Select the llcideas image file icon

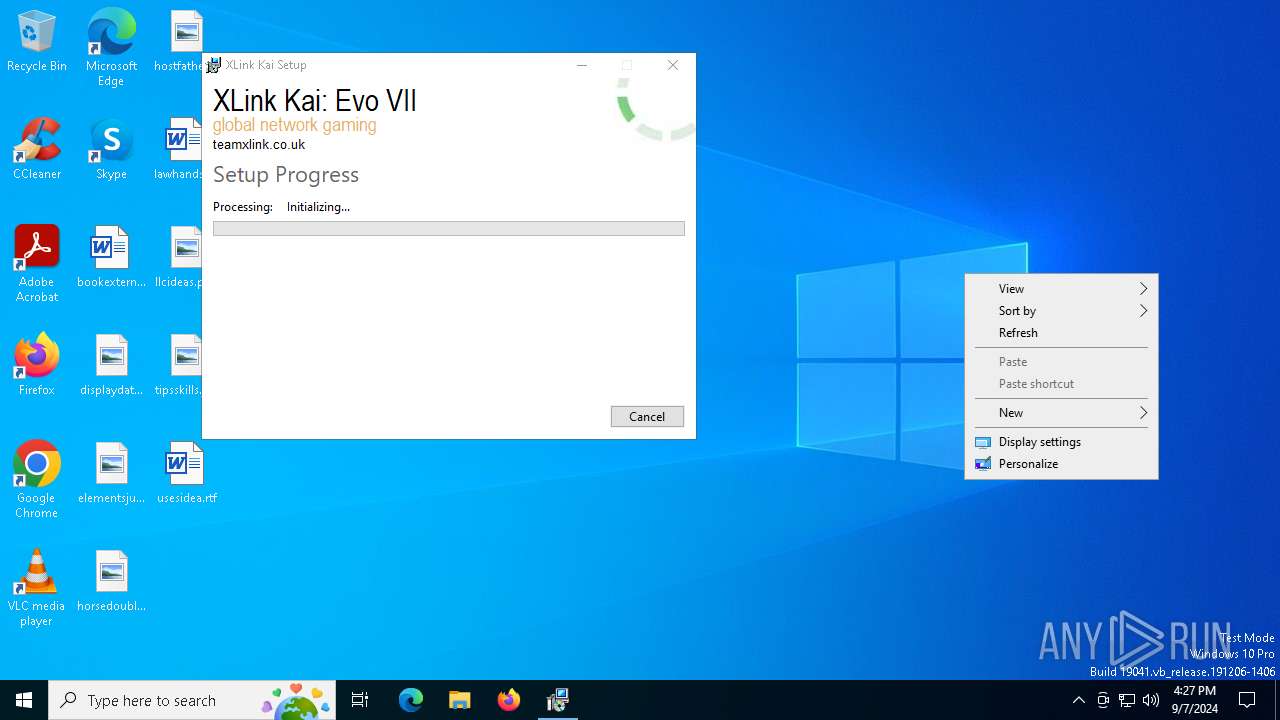tap(179, 258)
